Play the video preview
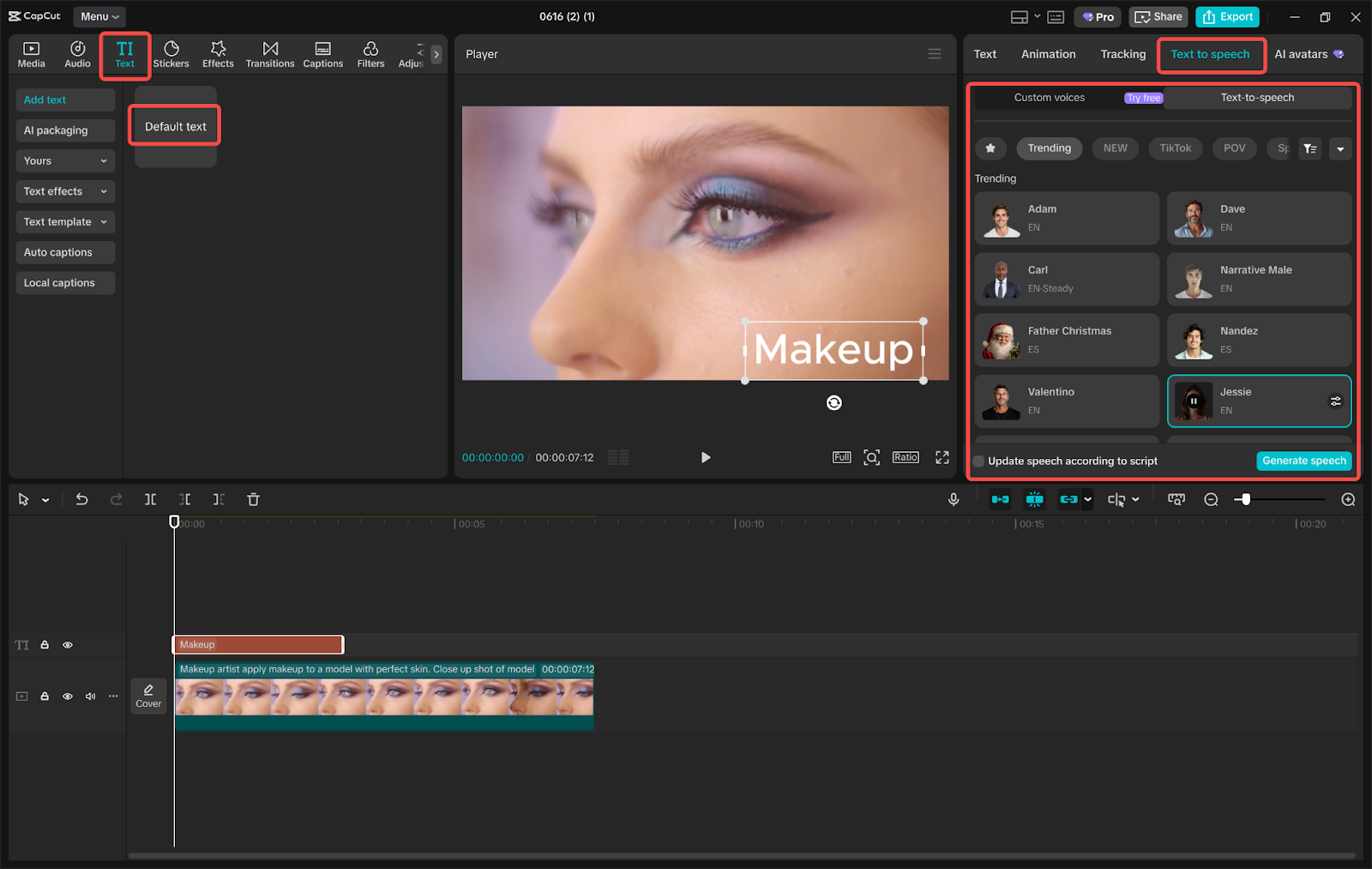The height and width of the screenshot is (869, 1372). point(705,457)
